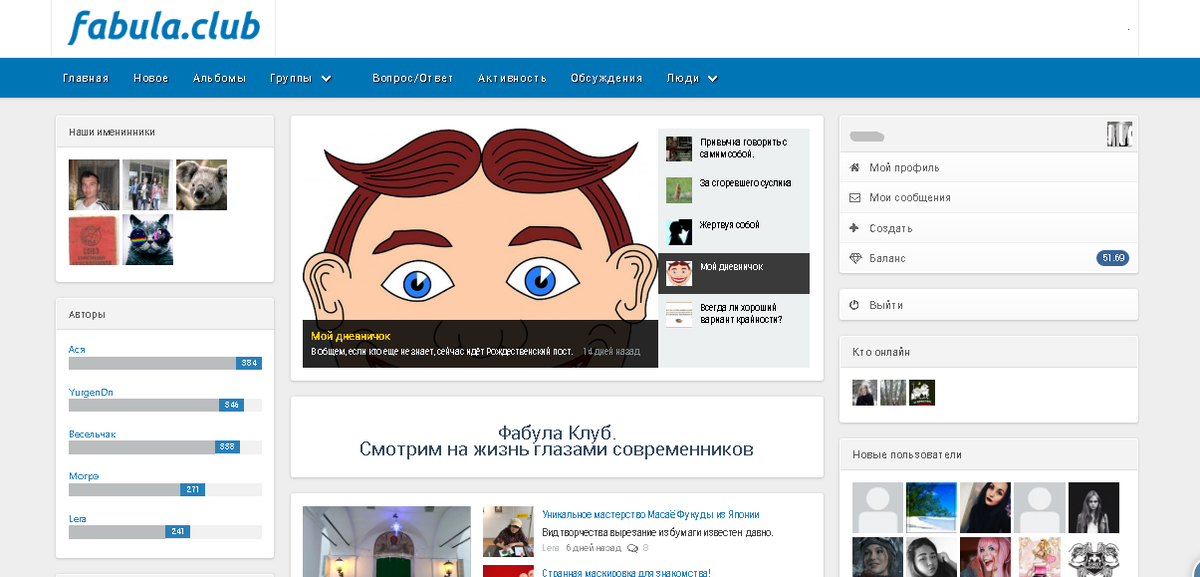Click Ася's rating bar showing 384
The height and width of the screenshot is (577, 1200).
(165, 363)
